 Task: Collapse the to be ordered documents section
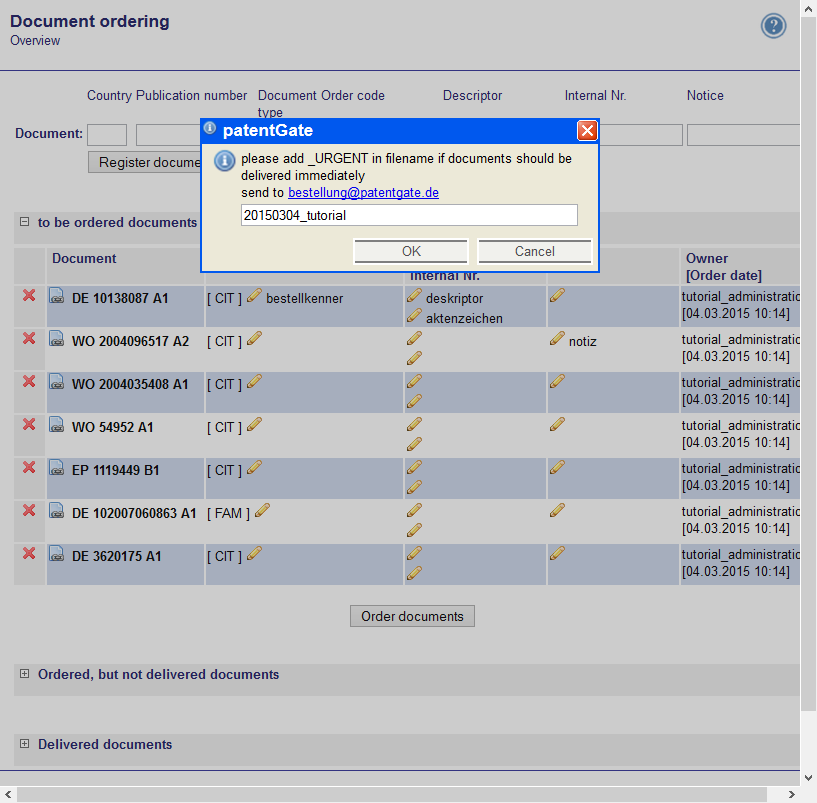click(24, 222)
